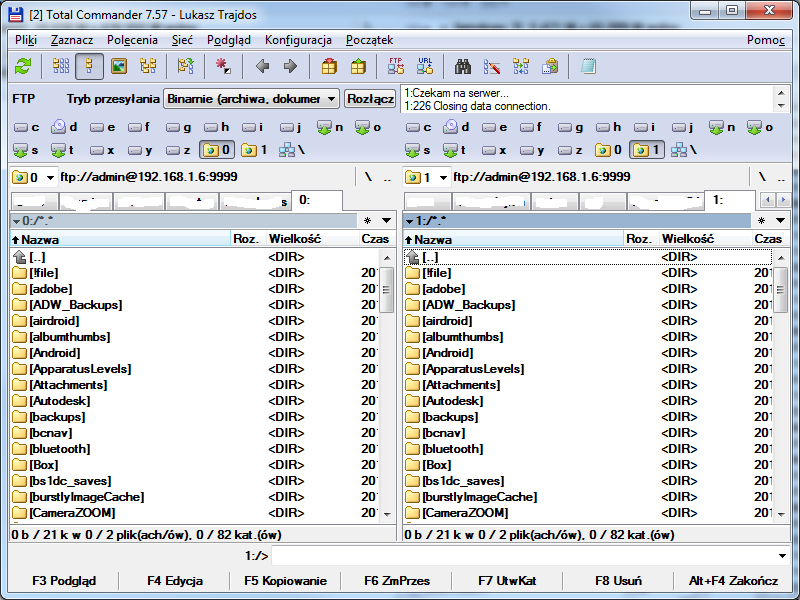Open network neighborhood button in right drive bar
800x600 pixels.
pyautogui.click(x=684, y=151)
